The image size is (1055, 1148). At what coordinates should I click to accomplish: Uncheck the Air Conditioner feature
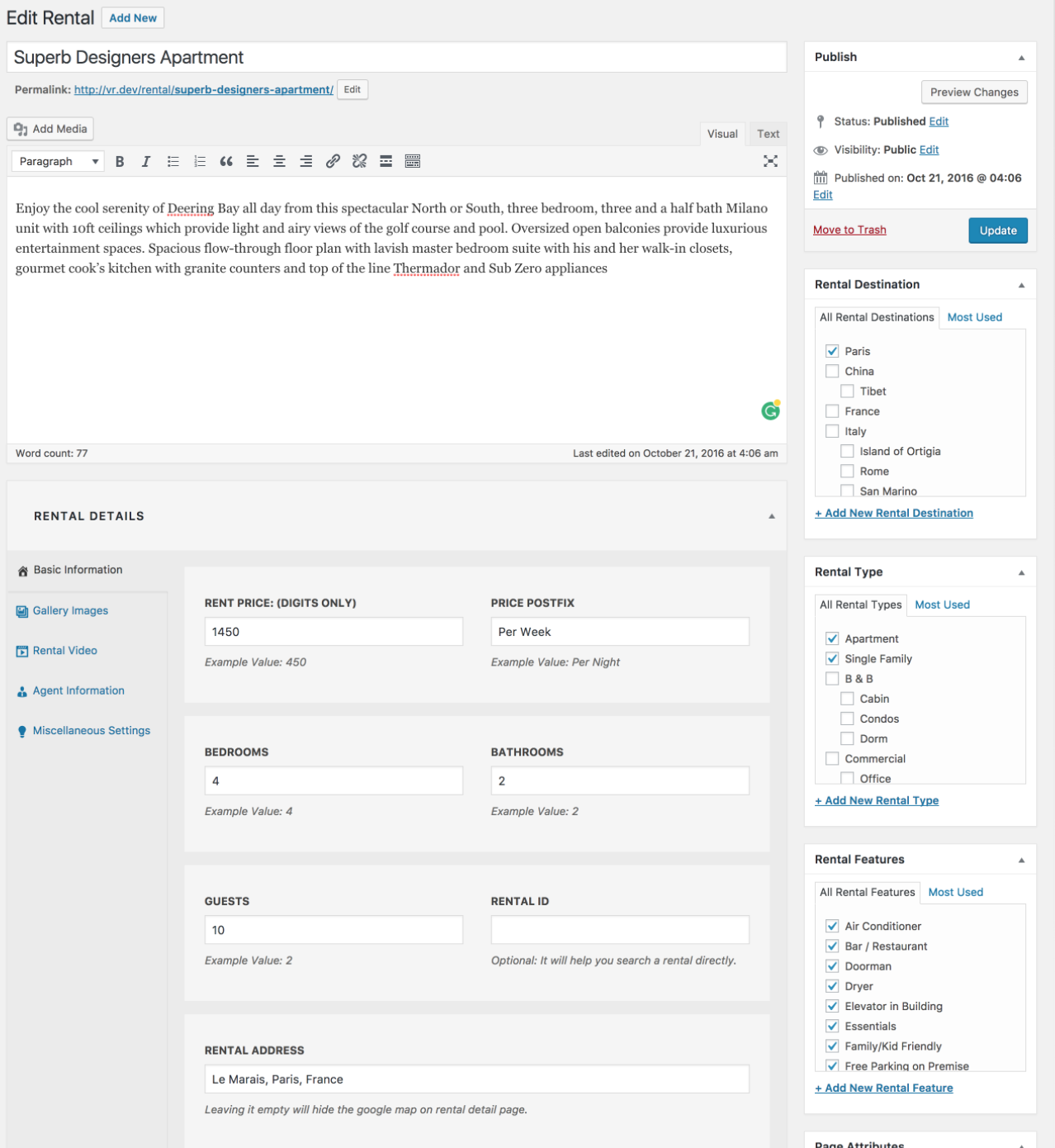click(x=832, y=927)
